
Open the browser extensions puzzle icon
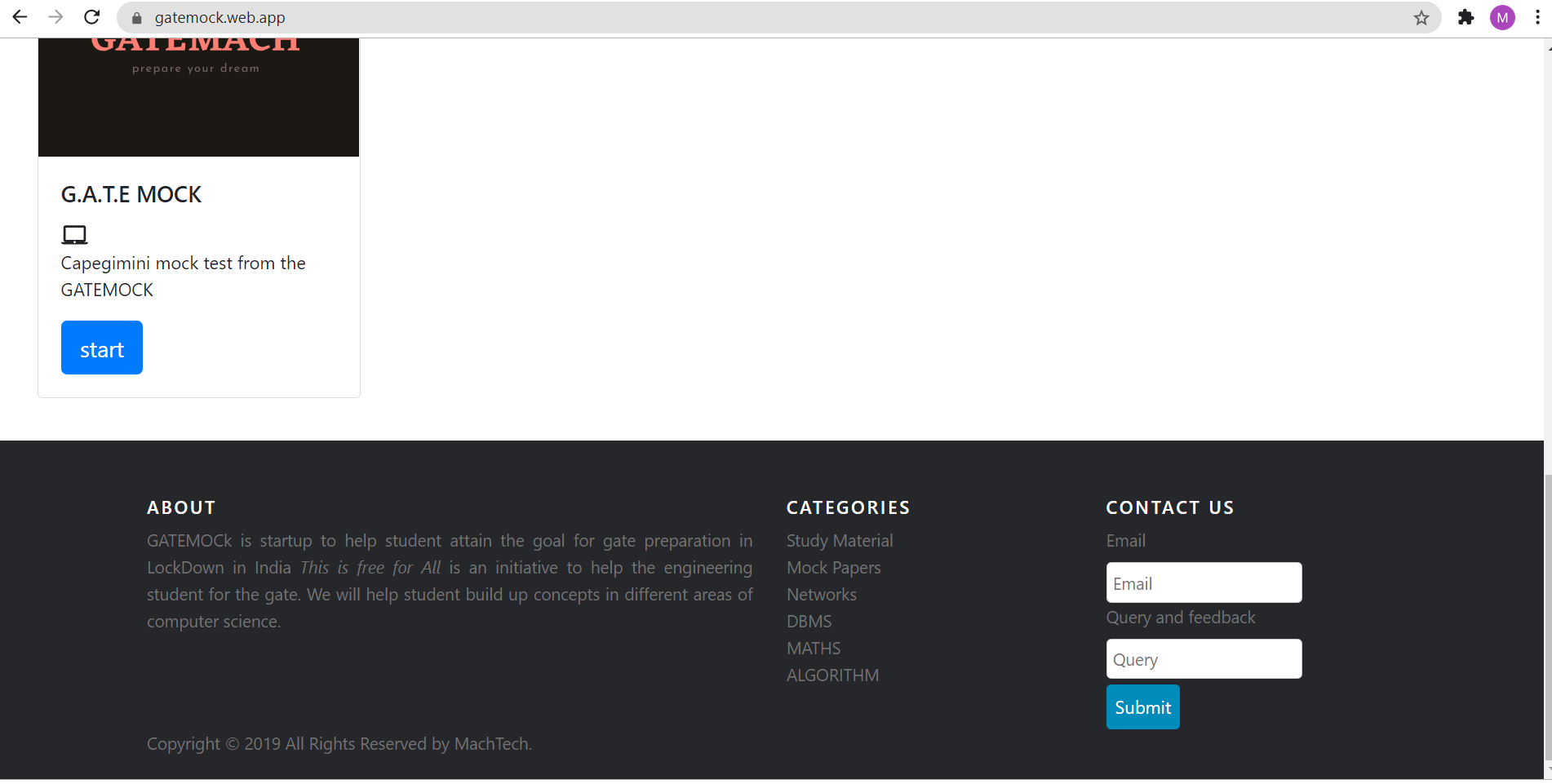click(x=1466, y=17)
